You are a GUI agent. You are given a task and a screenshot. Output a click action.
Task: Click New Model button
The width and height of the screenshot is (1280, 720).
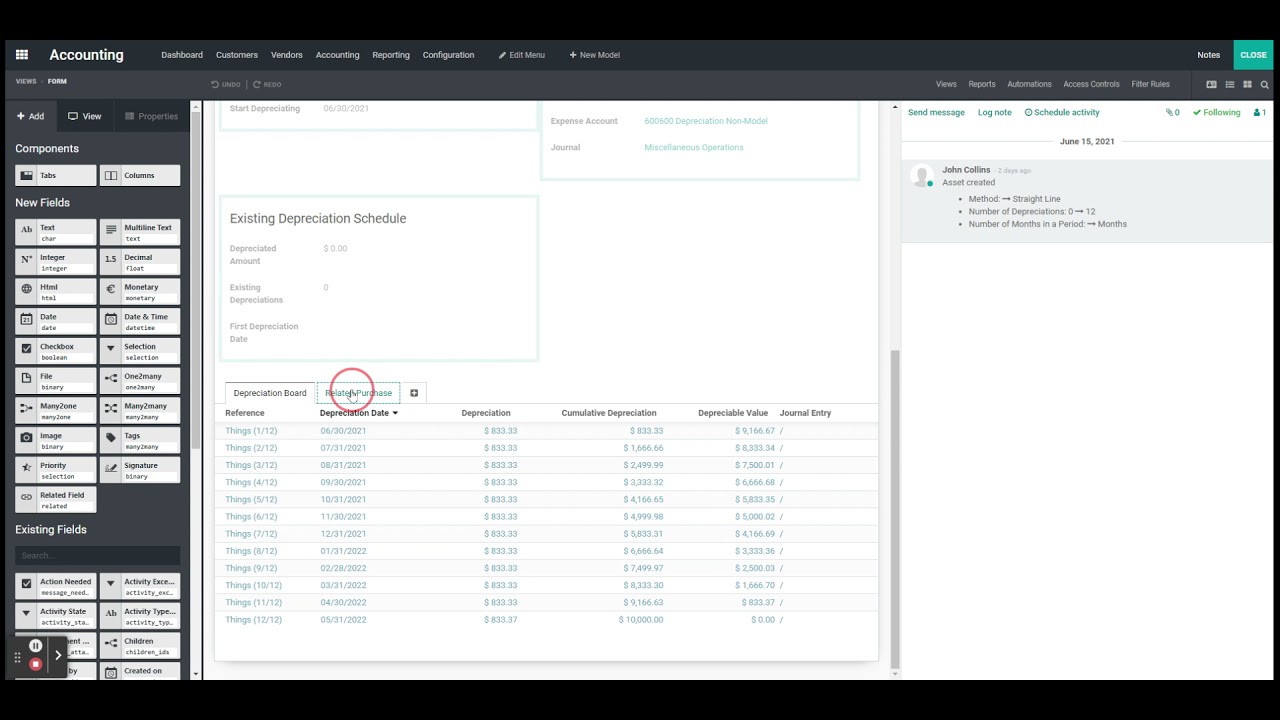tap(595, 55)
